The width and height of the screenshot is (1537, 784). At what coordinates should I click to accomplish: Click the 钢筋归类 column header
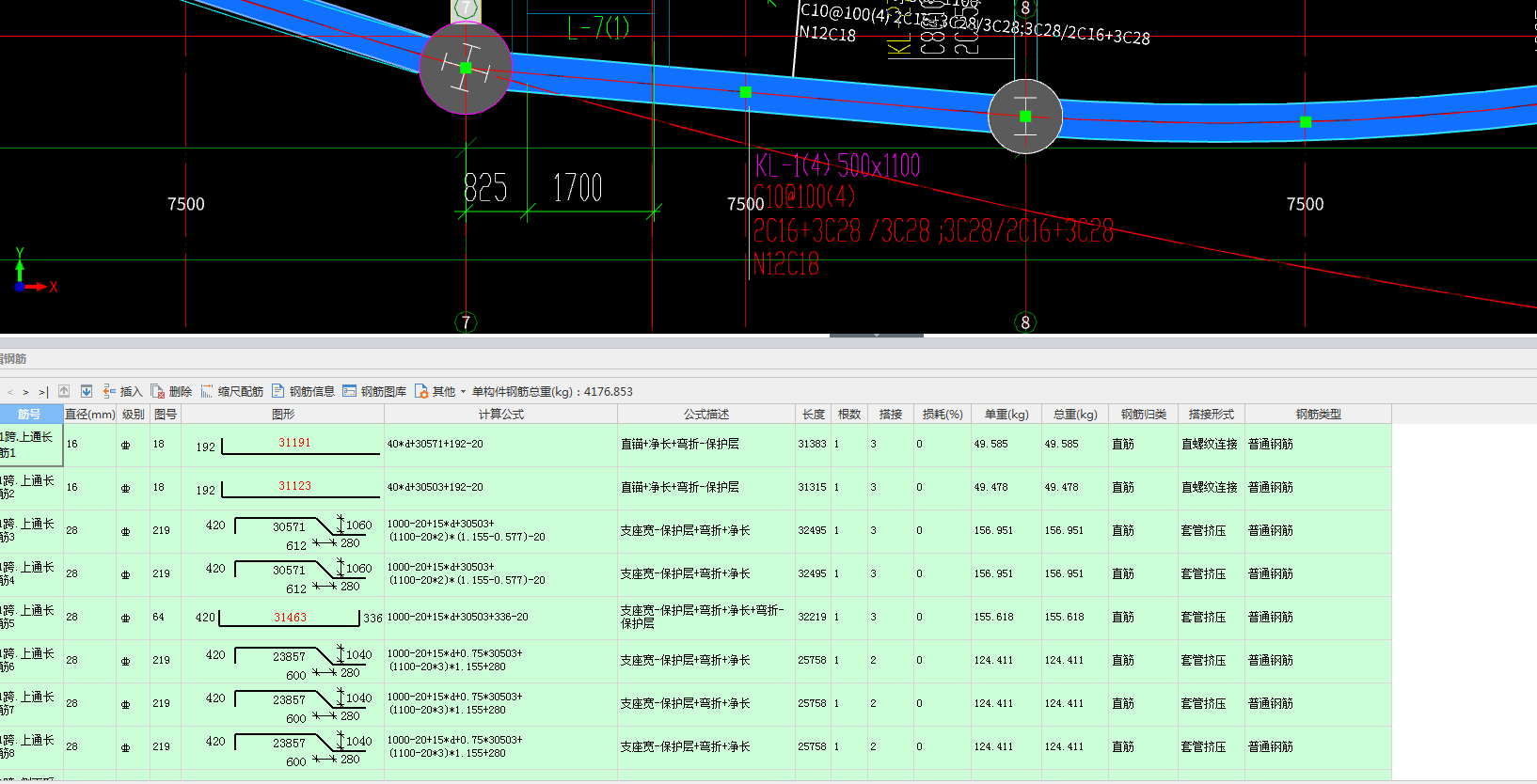click(x=1144, y=415)
